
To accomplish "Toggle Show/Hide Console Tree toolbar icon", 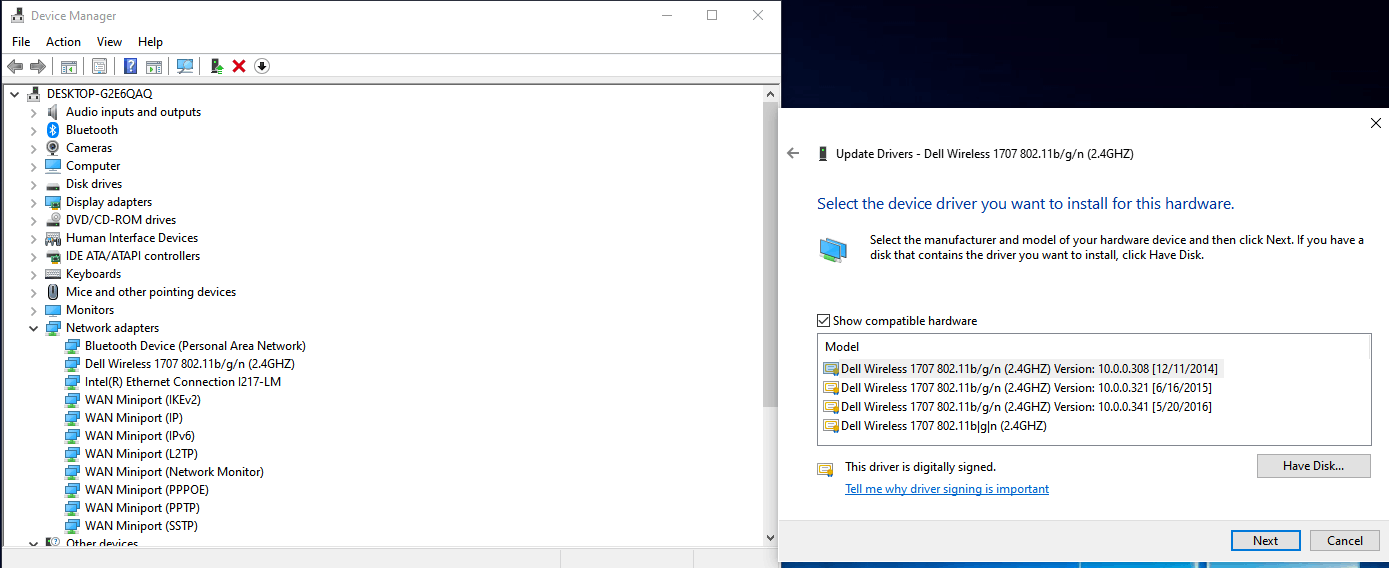I will coord(69,66).
